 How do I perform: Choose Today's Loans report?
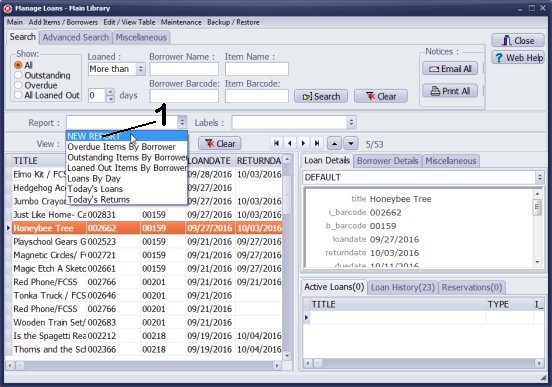tap(127, 189)
